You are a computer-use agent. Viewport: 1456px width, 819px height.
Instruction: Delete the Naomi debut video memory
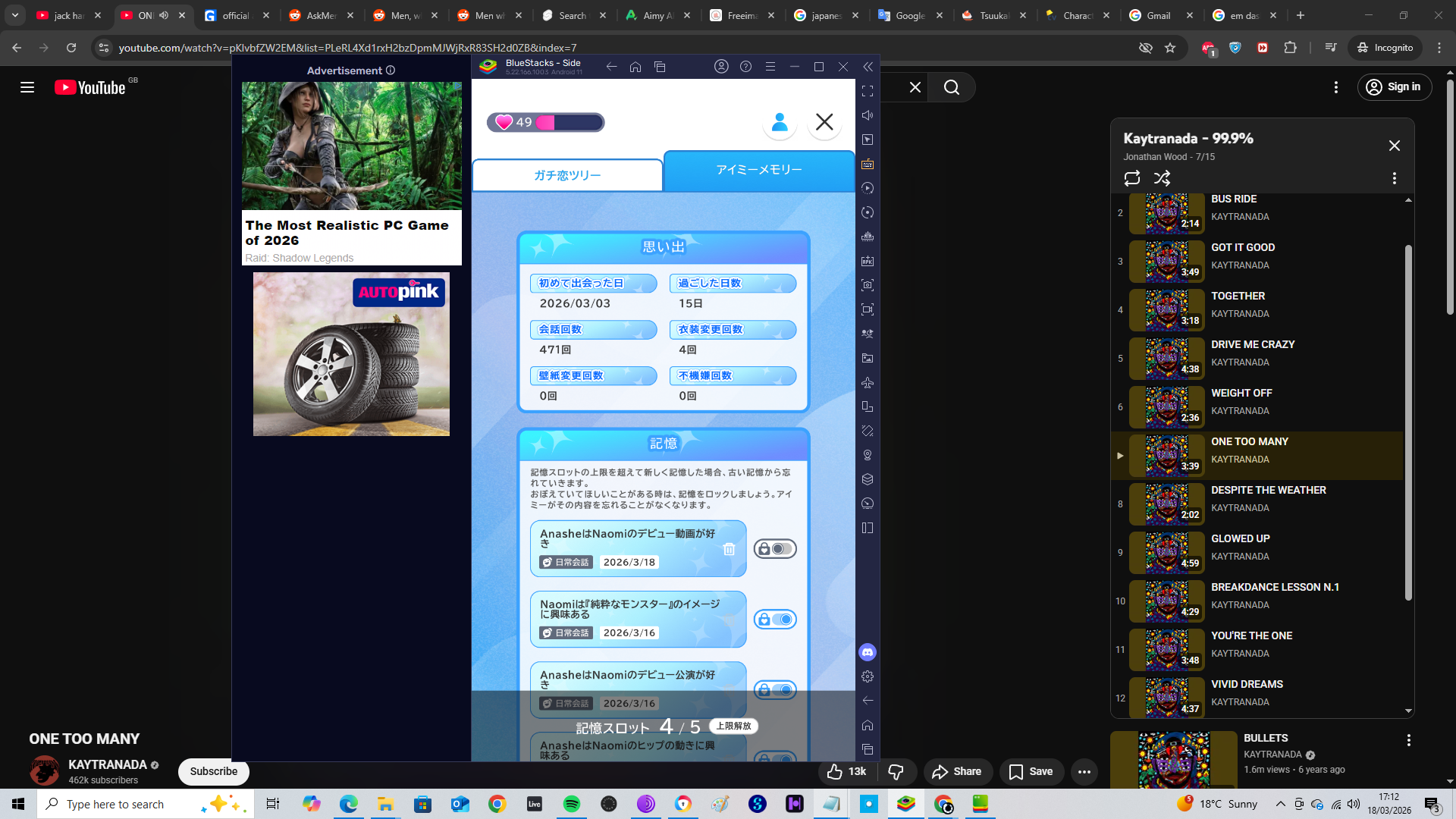(729, 549)
